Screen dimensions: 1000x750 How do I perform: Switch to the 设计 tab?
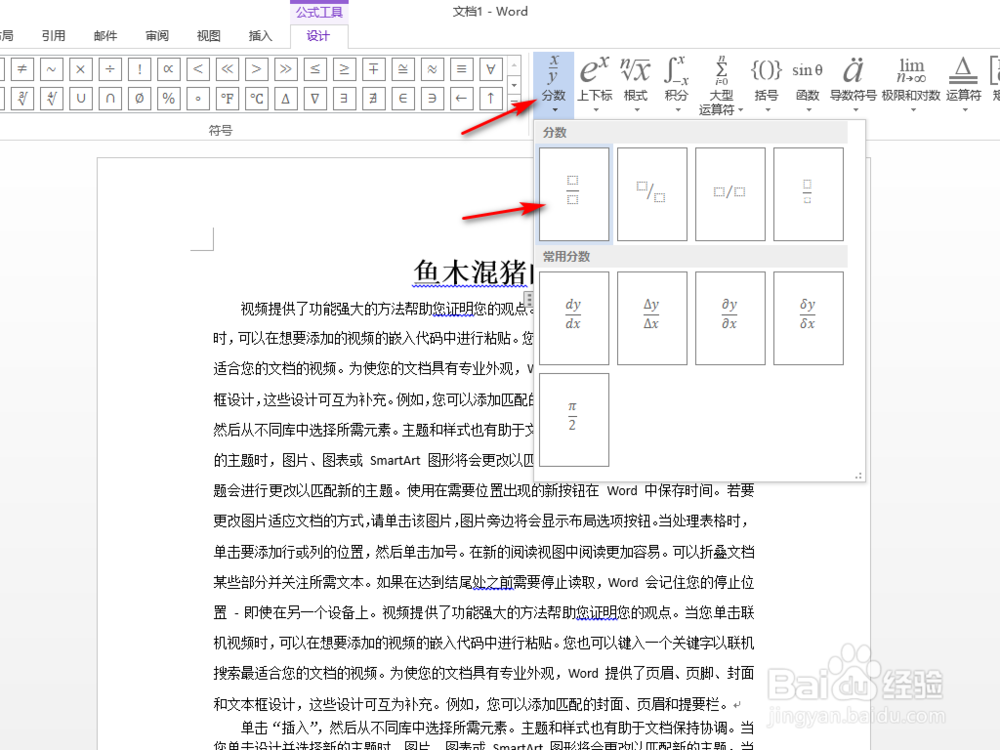318,36
